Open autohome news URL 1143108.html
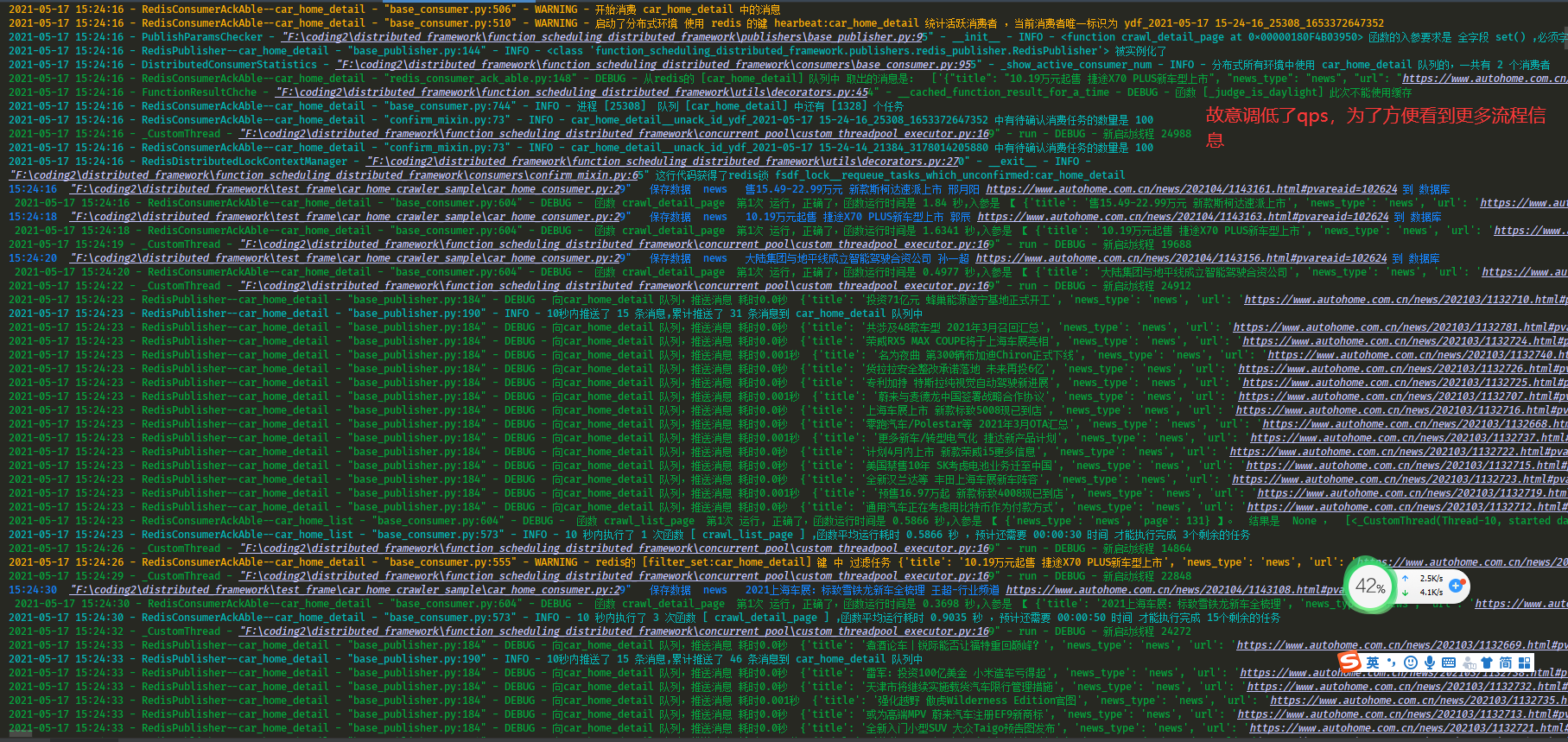The image size is (1568, 742). click(x=1176, y=590)
